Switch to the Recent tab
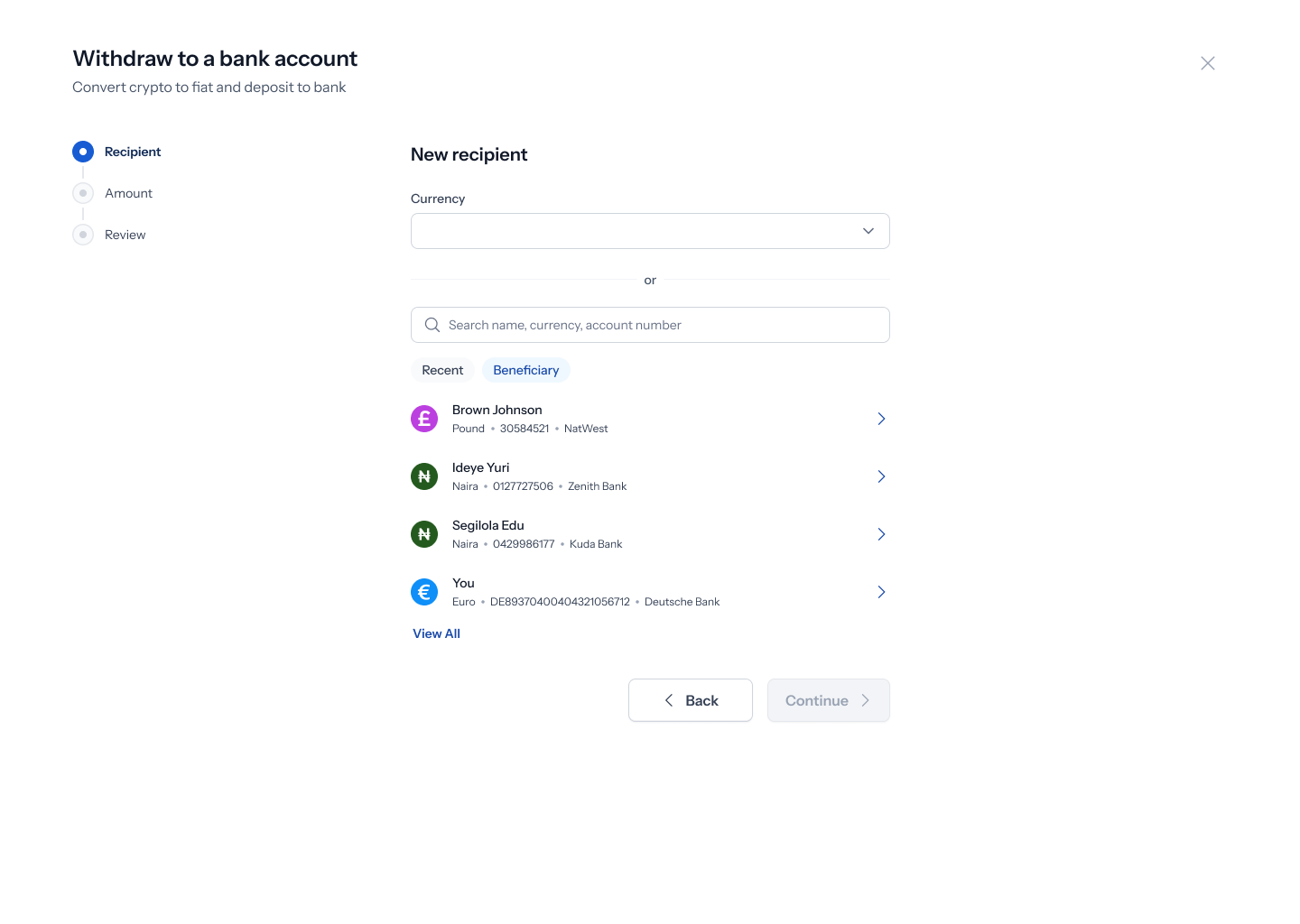Viewport: 1300px width, 924px height. (x=442, y=370)
